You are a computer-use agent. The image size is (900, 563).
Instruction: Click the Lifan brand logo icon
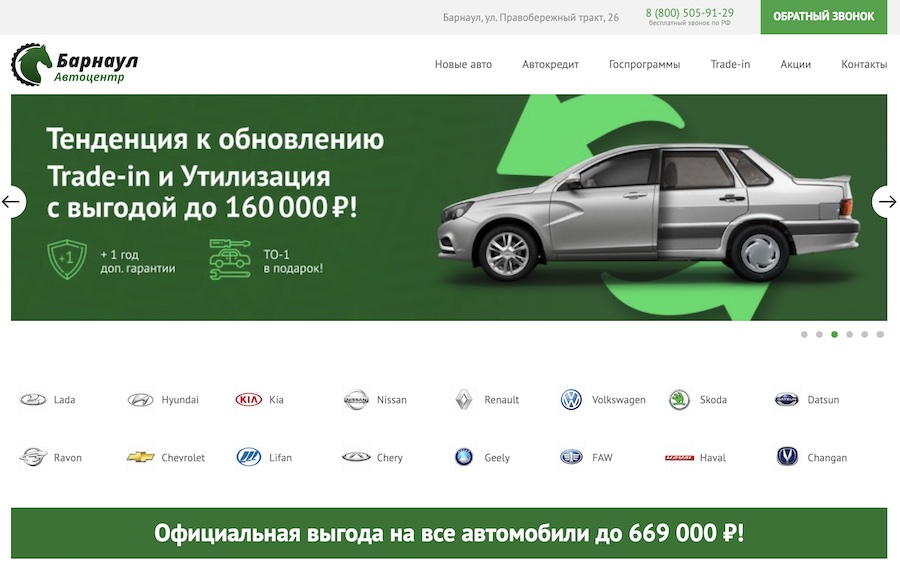click(249, 457)
